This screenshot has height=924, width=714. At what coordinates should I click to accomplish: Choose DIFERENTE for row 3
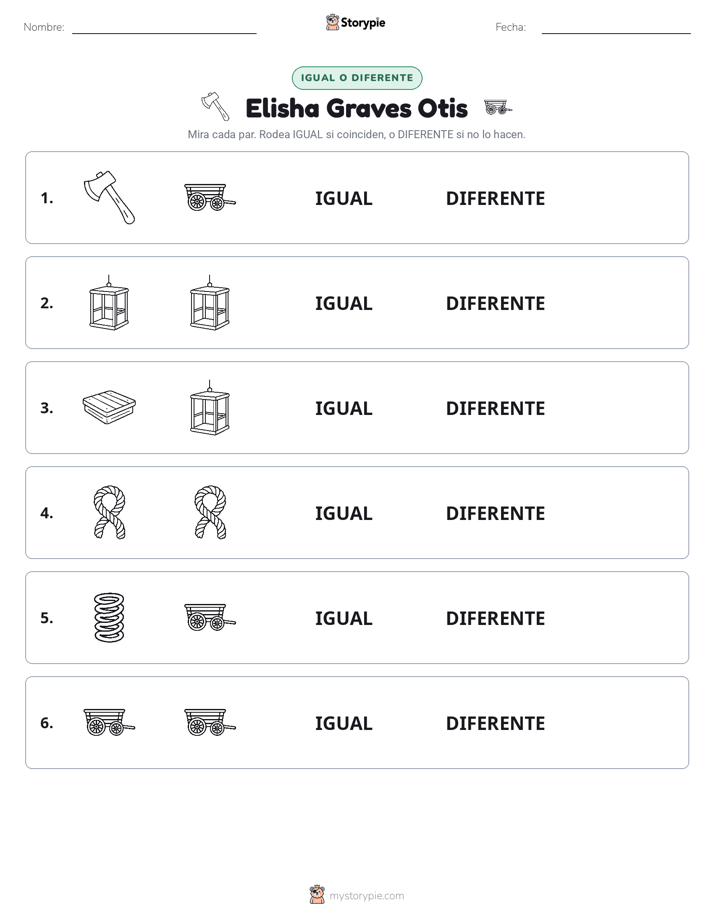point(495,408)
